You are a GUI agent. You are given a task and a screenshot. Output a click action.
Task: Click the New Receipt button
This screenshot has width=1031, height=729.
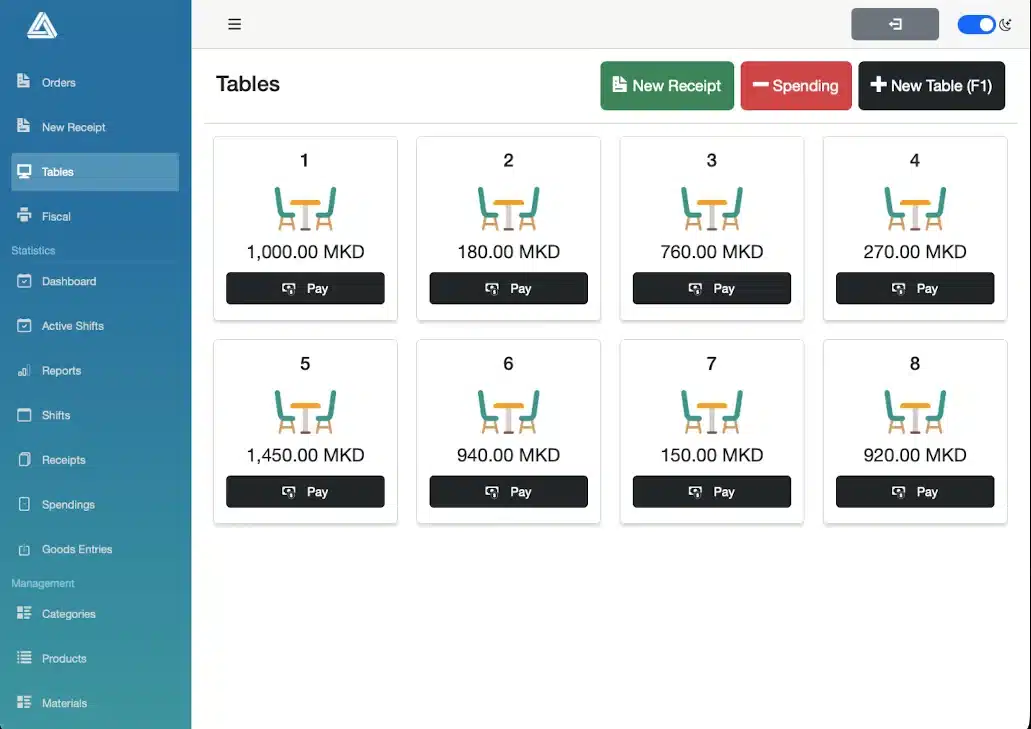[x=666, y=85]
